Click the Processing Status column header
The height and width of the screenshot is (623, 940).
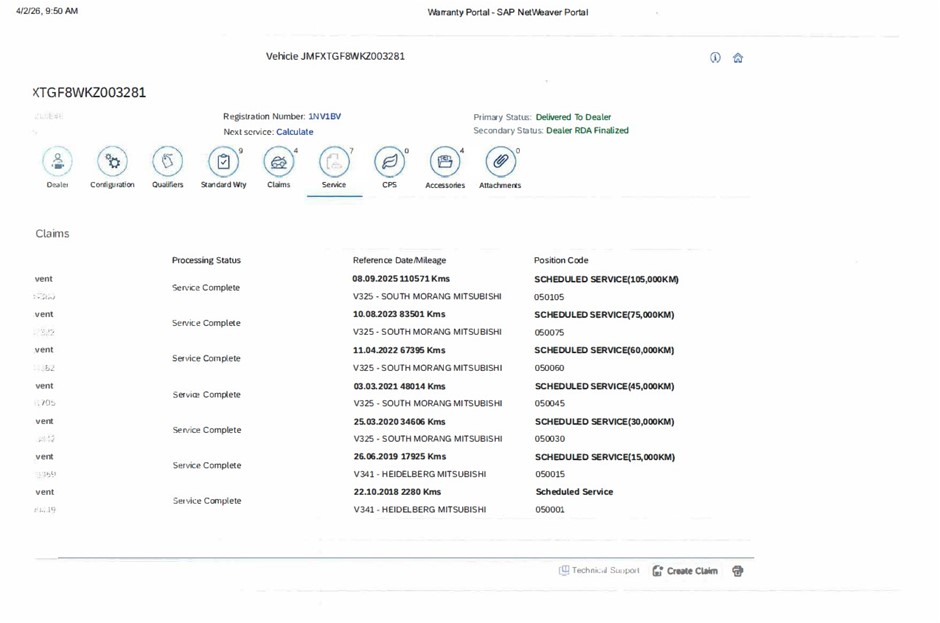206,261
